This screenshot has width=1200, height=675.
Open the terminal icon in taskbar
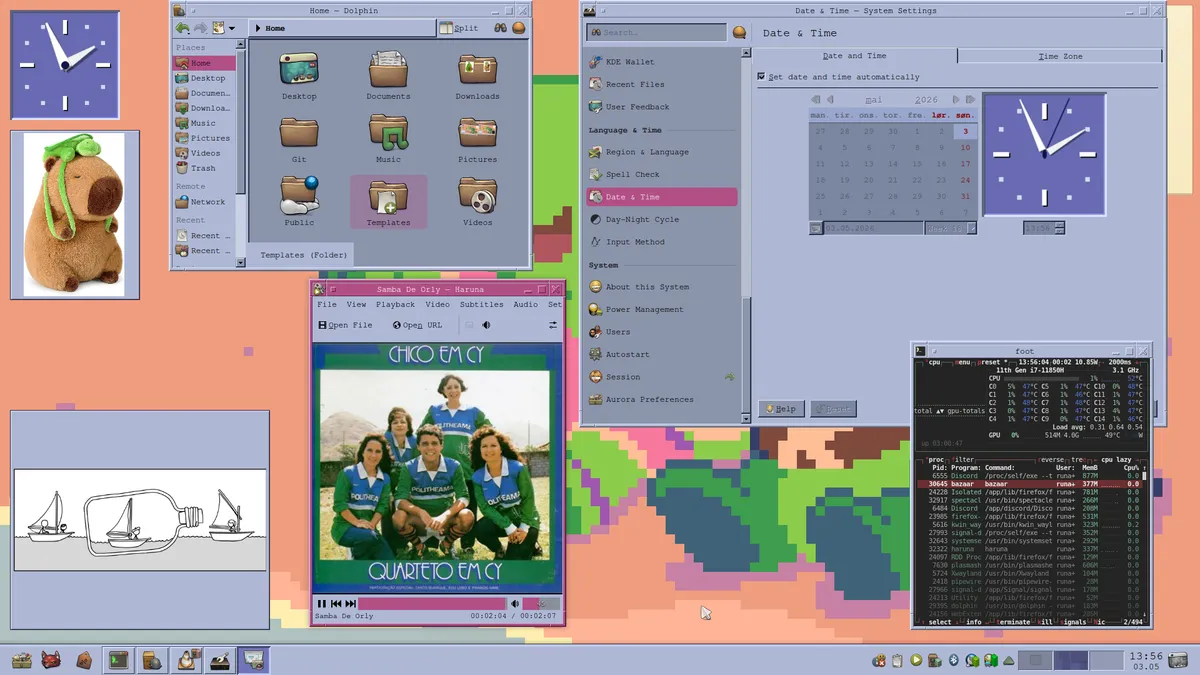tap(119, 660)
